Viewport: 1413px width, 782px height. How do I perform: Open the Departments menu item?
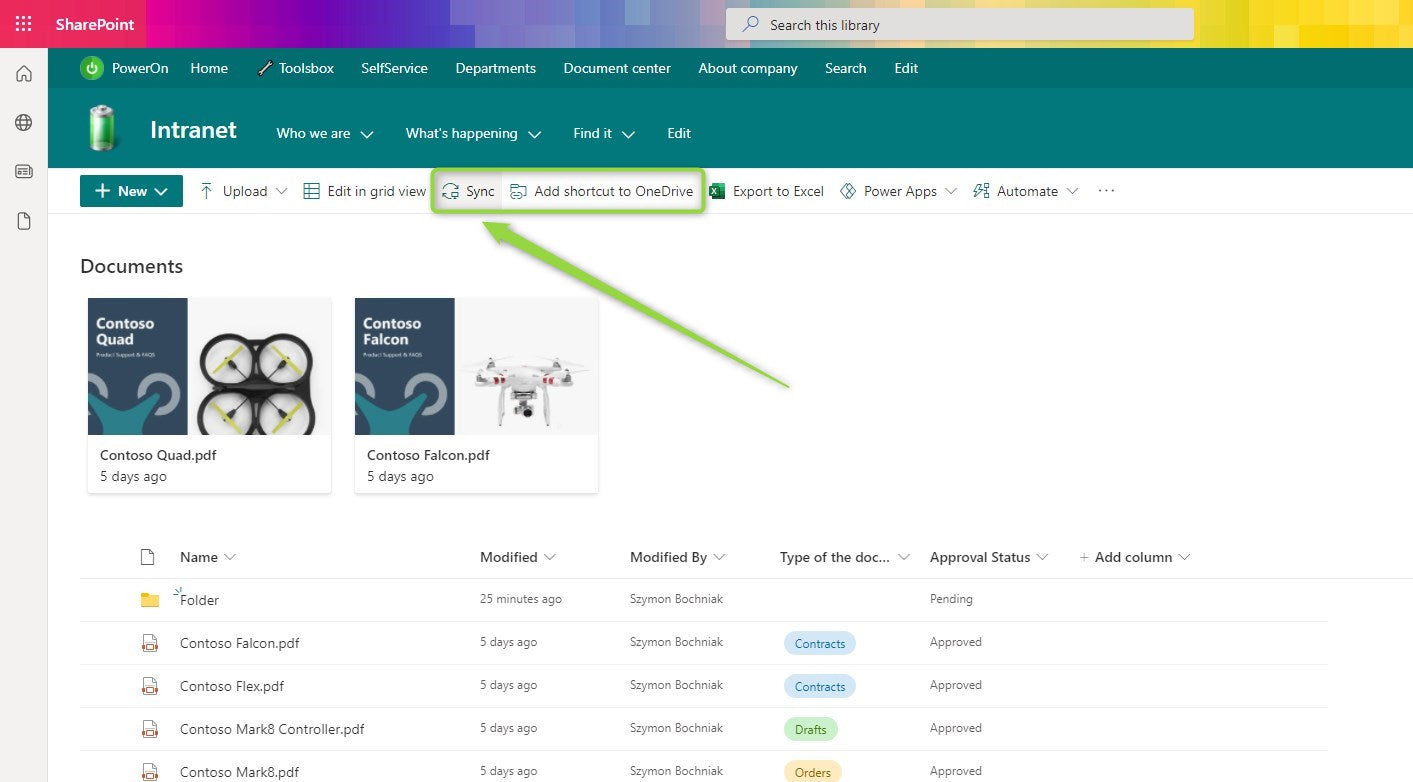tap(495, 68)
